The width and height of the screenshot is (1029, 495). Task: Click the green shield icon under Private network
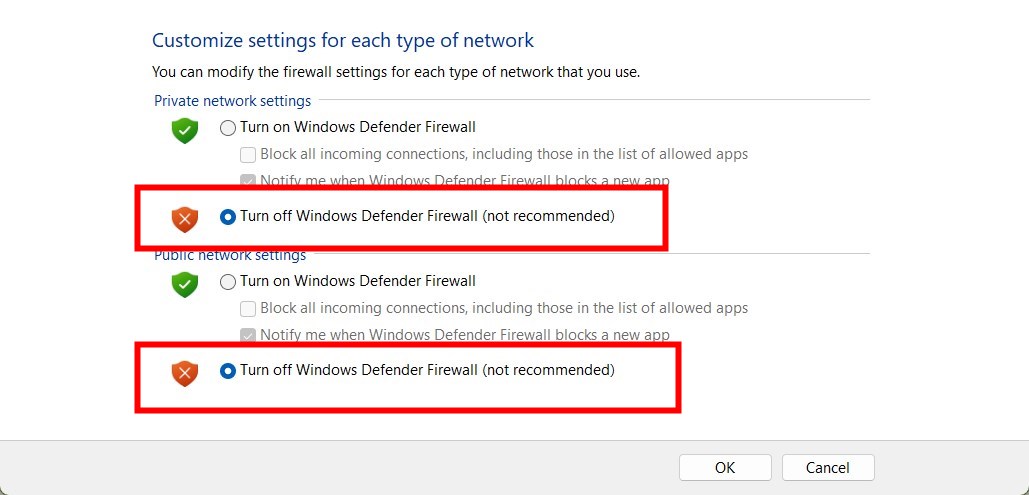(x=184, y=130)
